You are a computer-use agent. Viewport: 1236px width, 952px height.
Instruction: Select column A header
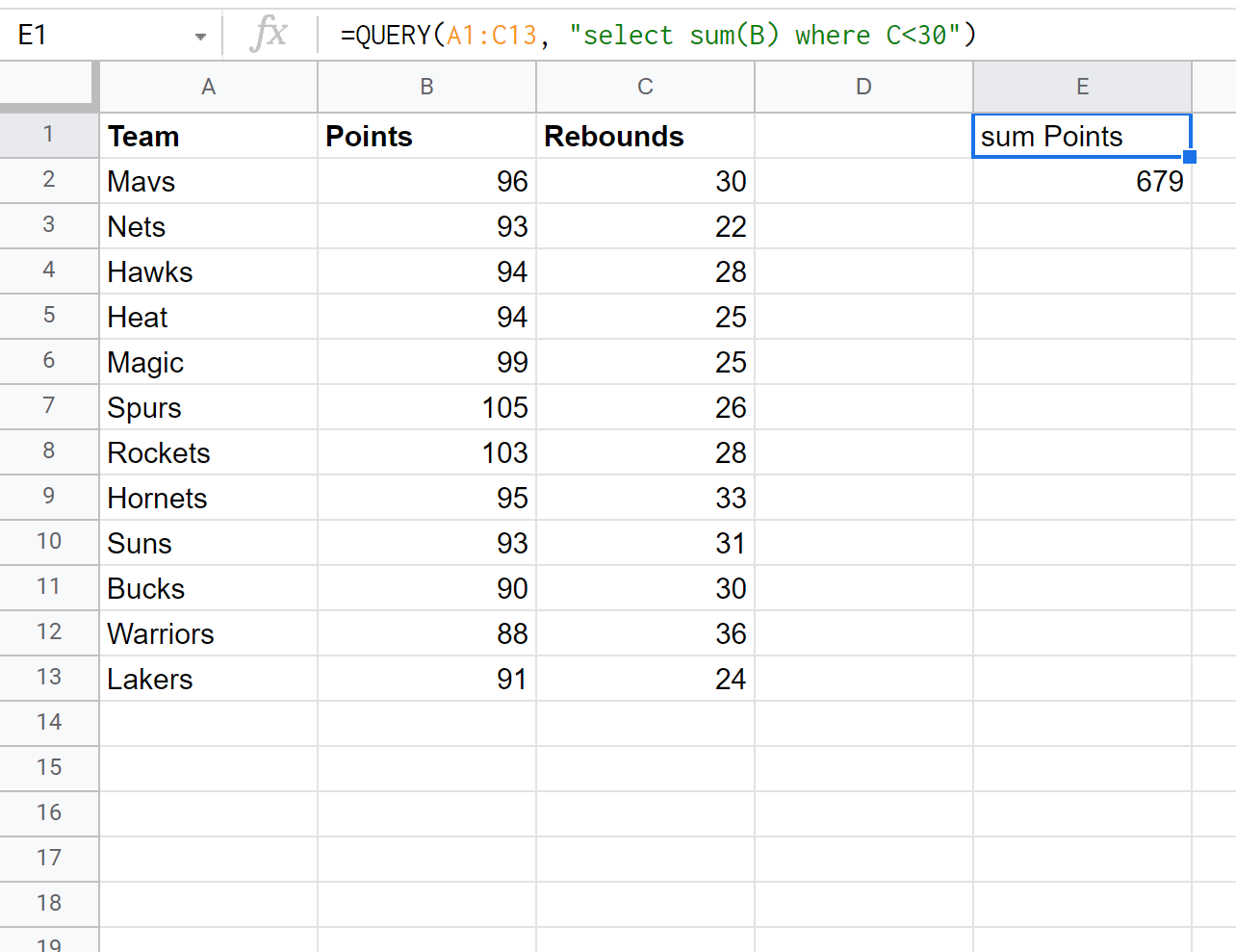(208, 87)
